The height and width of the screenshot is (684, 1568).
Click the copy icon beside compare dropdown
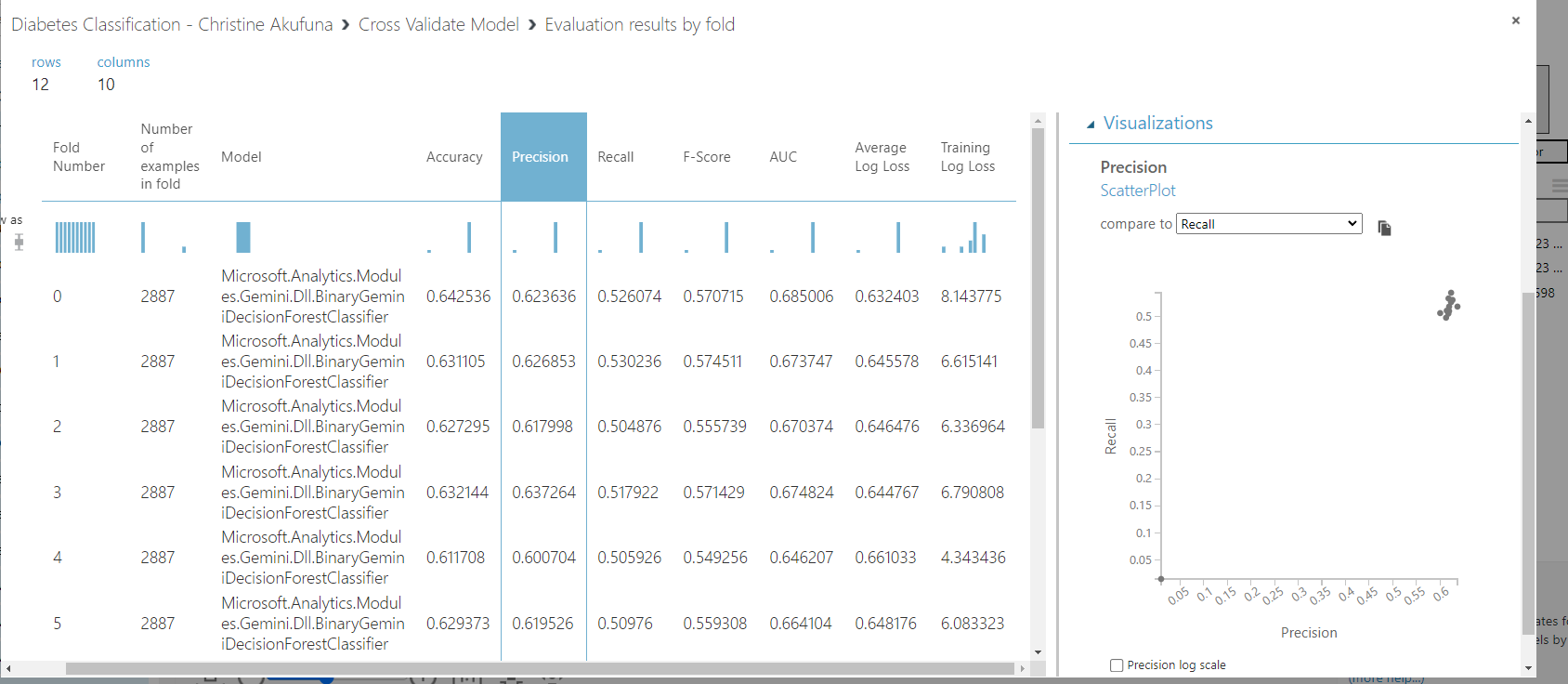click(1384, 228)
